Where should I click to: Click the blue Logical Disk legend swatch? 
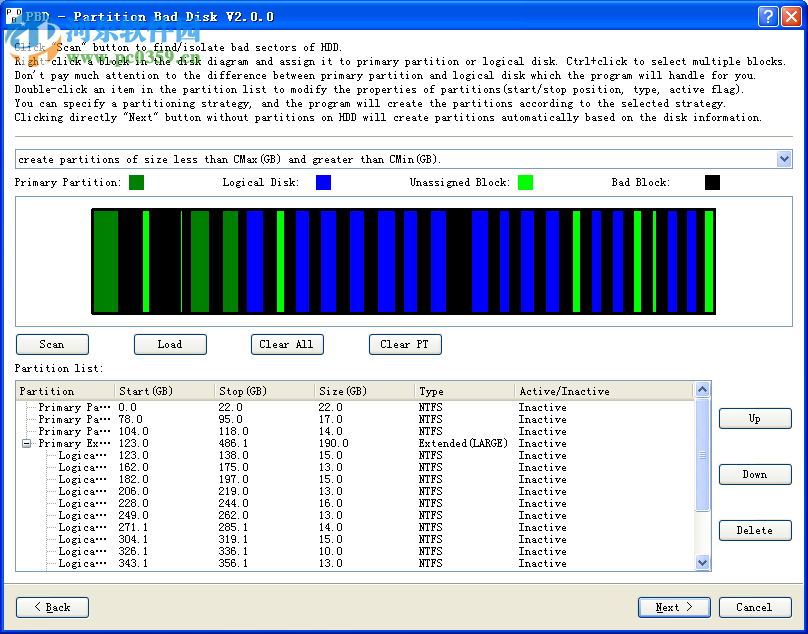(323, 182)
